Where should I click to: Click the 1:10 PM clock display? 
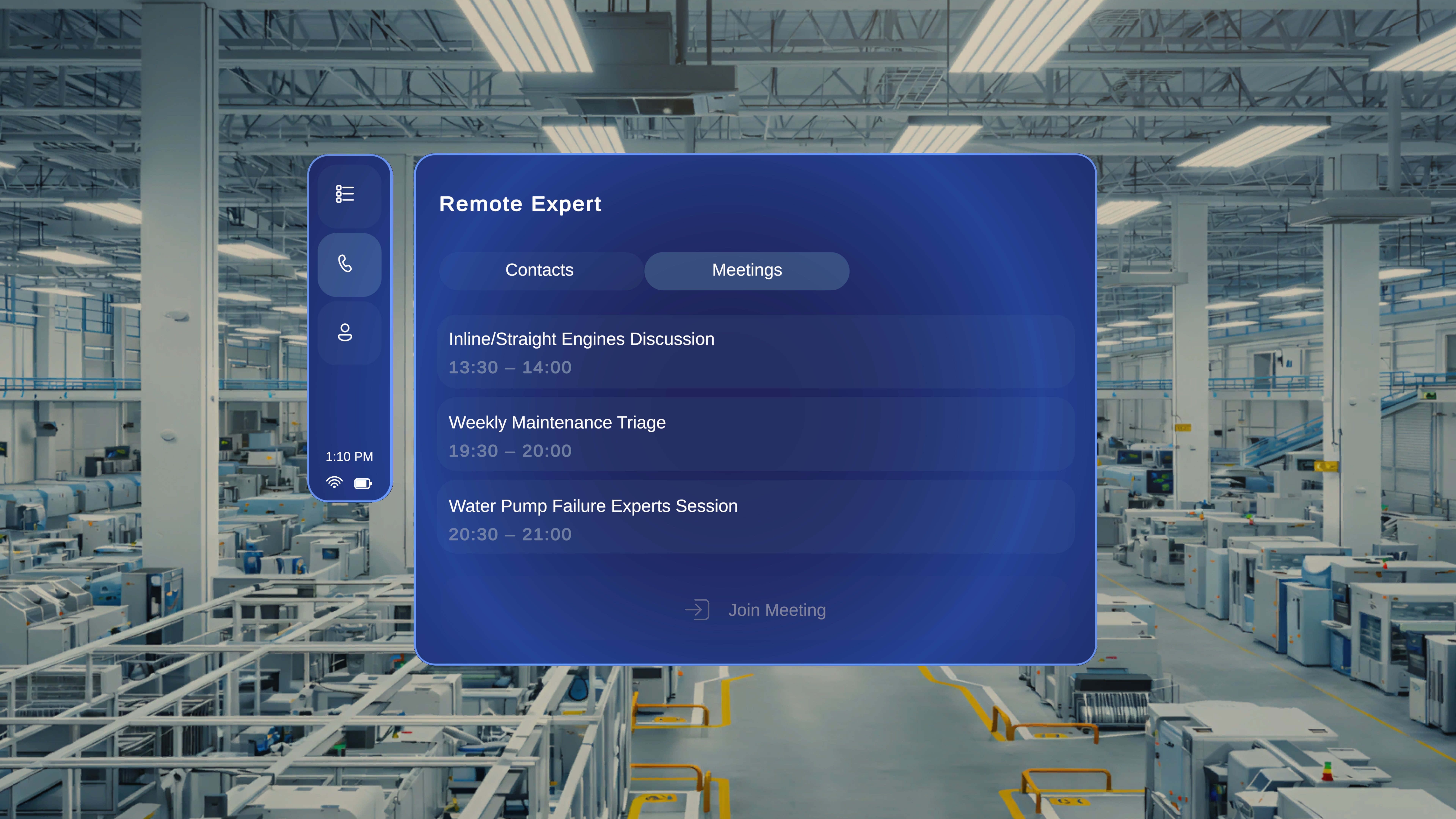(349, 457)
